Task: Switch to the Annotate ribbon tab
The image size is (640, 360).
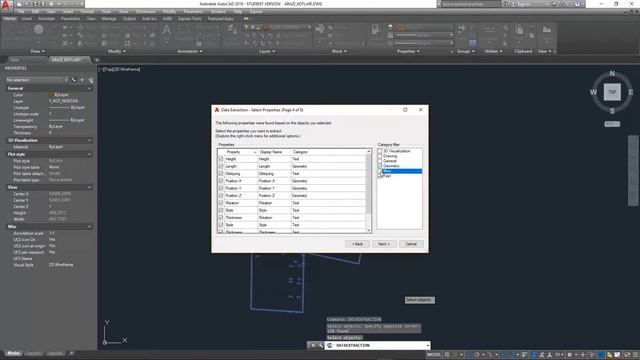Action: point(46,18)
